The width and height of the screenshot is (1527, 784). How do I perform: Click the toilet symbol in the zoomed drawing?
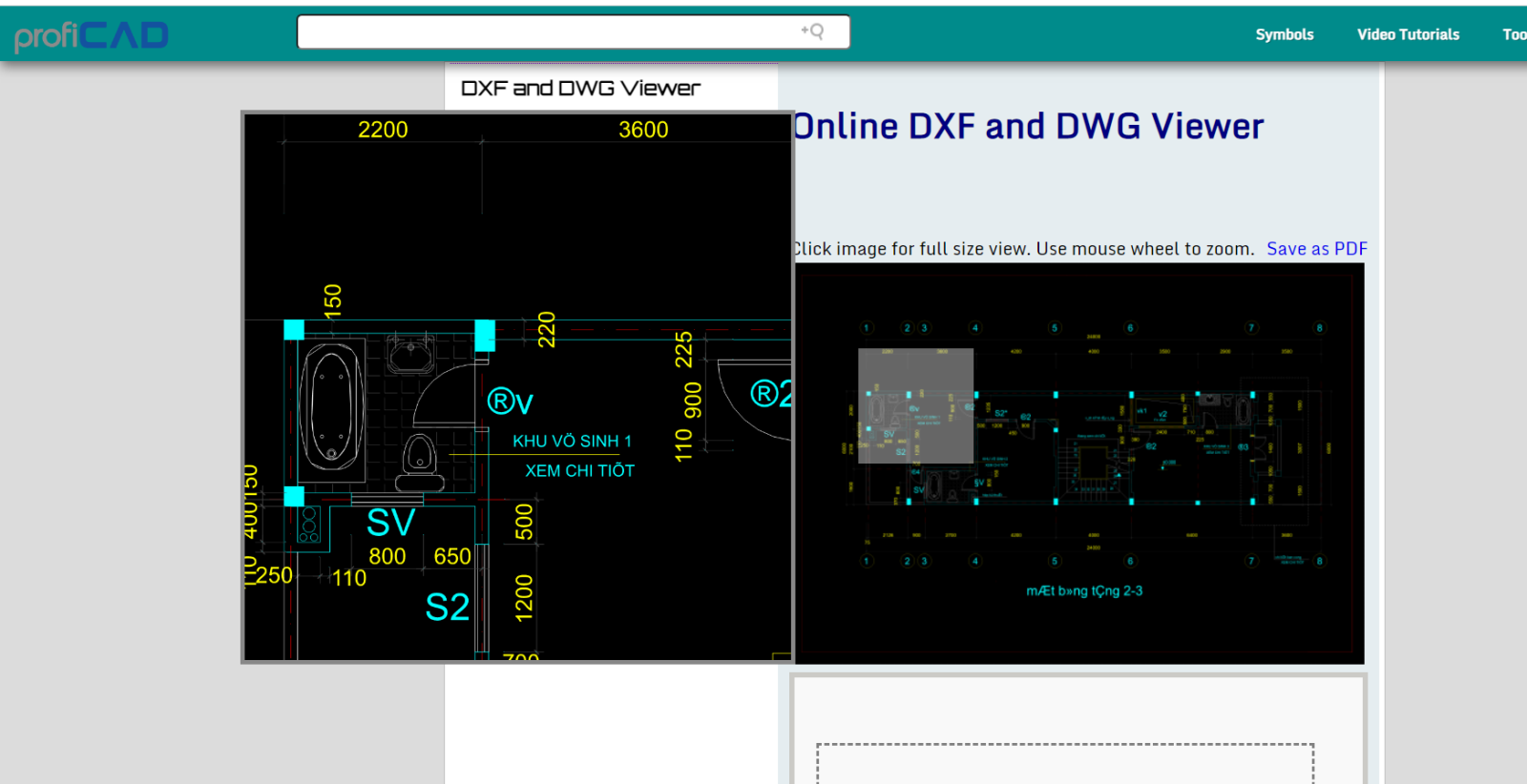[420, 460]
